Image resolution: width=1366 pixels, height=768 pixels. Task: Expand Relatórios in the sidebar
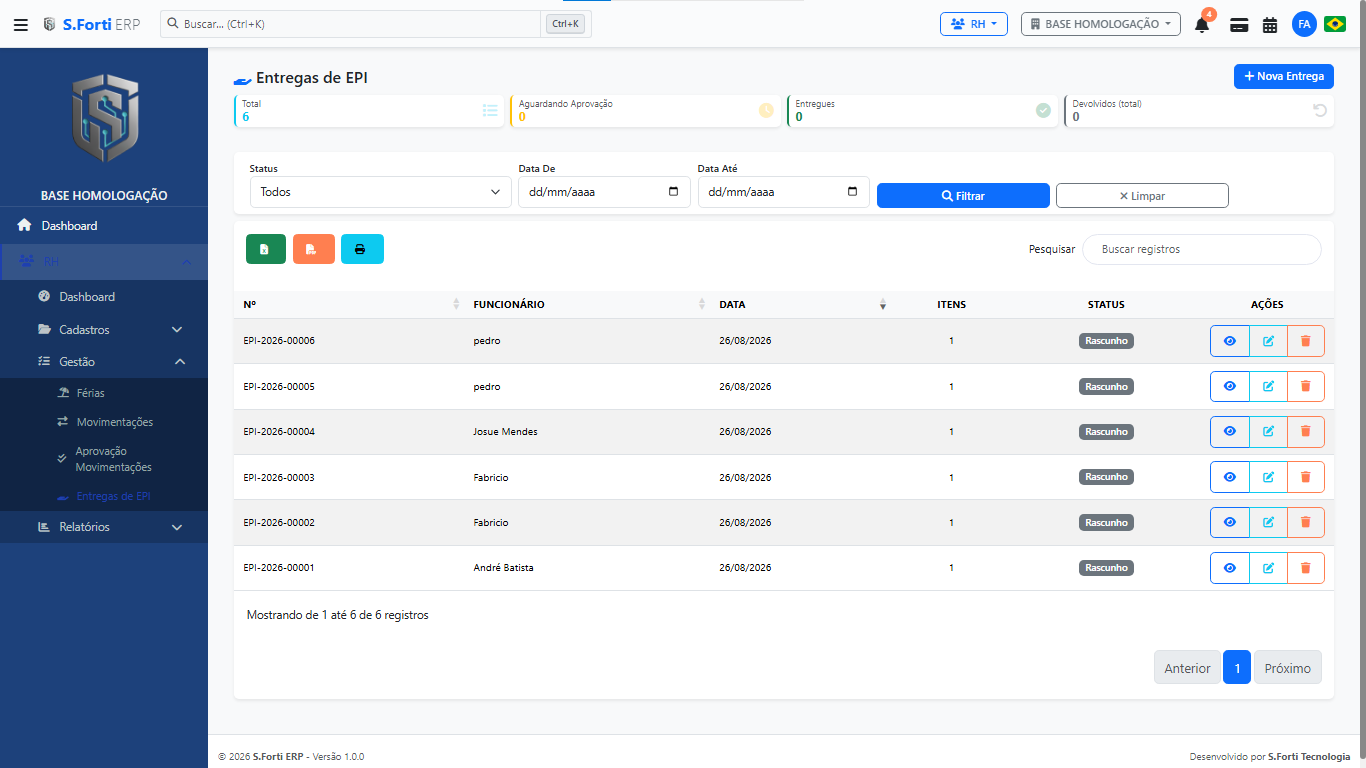coord(104,527)
